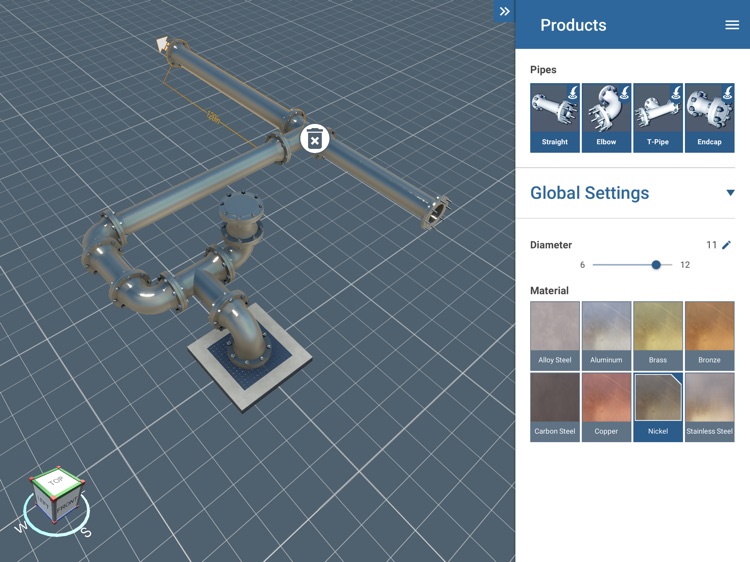This screenshot has width=750, height=562.
Task: Click the W compass marker
Action: 21,527
